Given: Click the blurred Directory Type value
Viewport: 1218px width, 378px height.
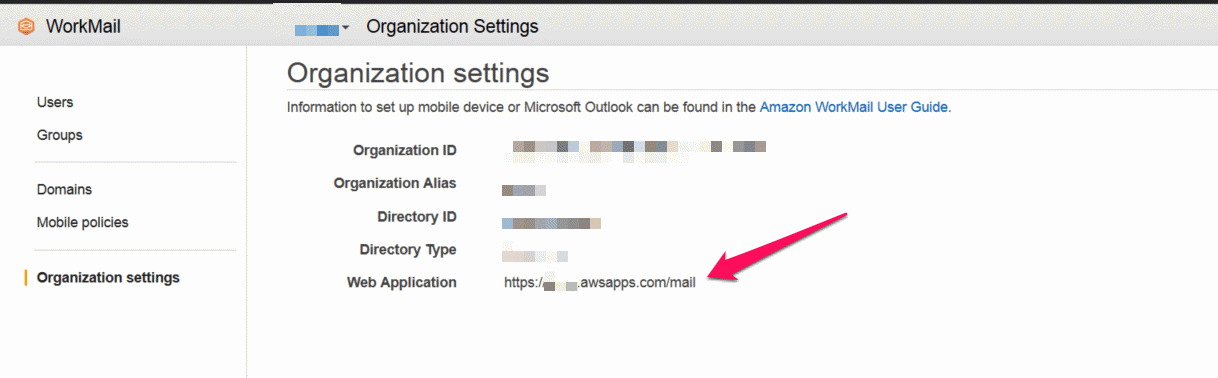Looking at the screenshot, I should (535, 255).
